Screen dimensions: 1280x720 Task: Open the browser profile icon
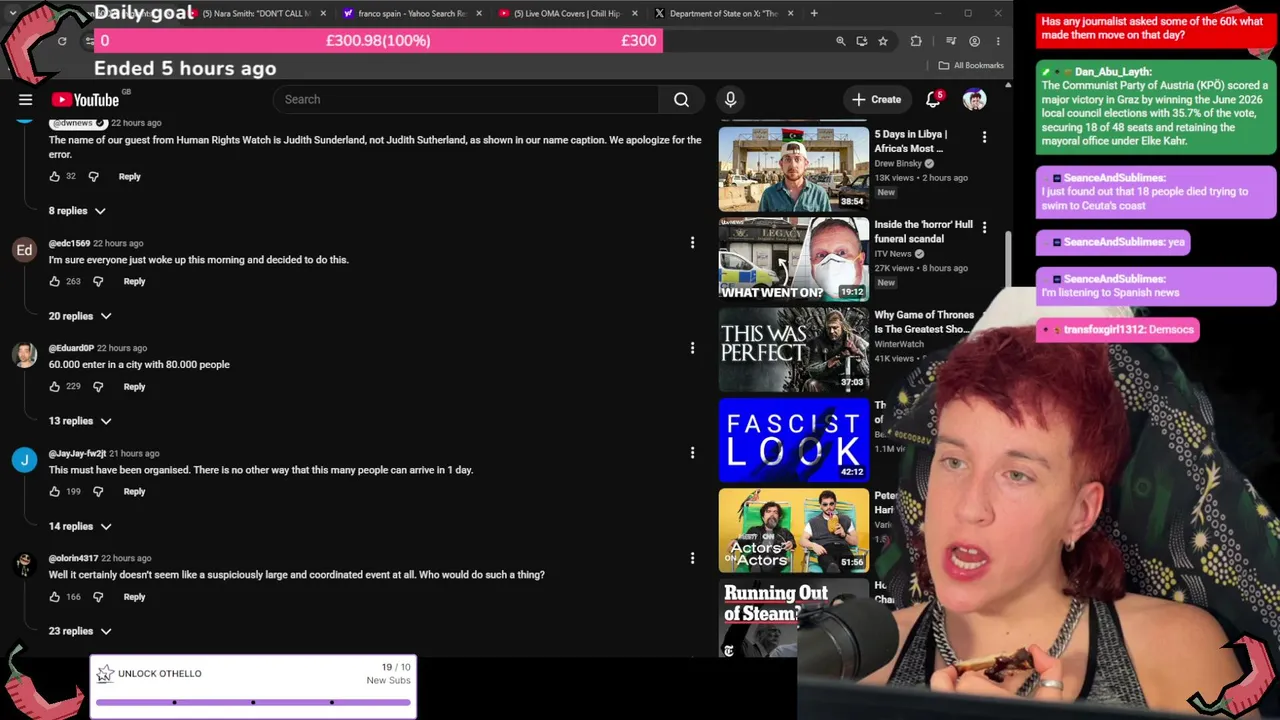point(975,41)
